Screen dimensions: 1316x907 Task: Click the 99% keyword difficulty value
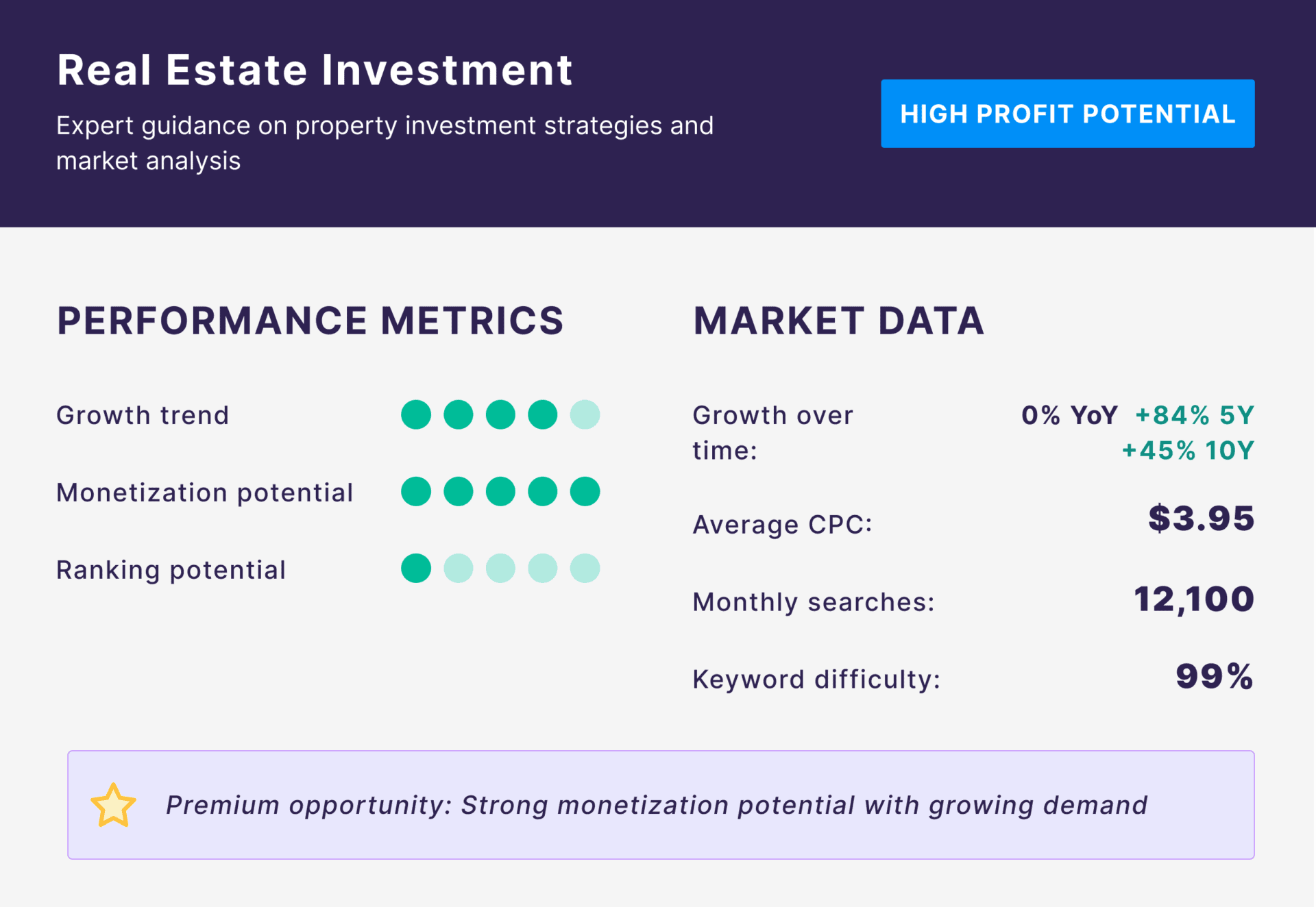(x=1214, y=677)
